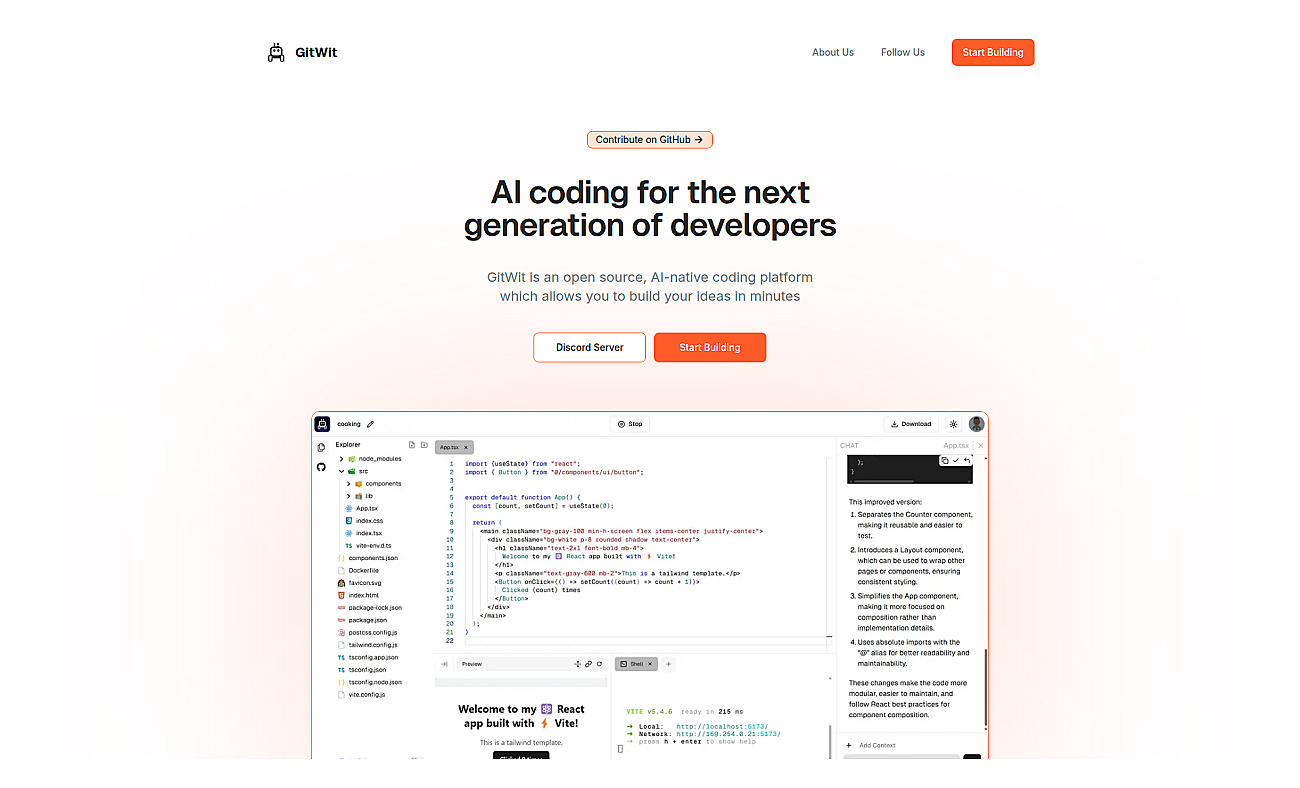1300x788 pixels.
Task: Expand the components folder
Action: click(x=375, y=483)
